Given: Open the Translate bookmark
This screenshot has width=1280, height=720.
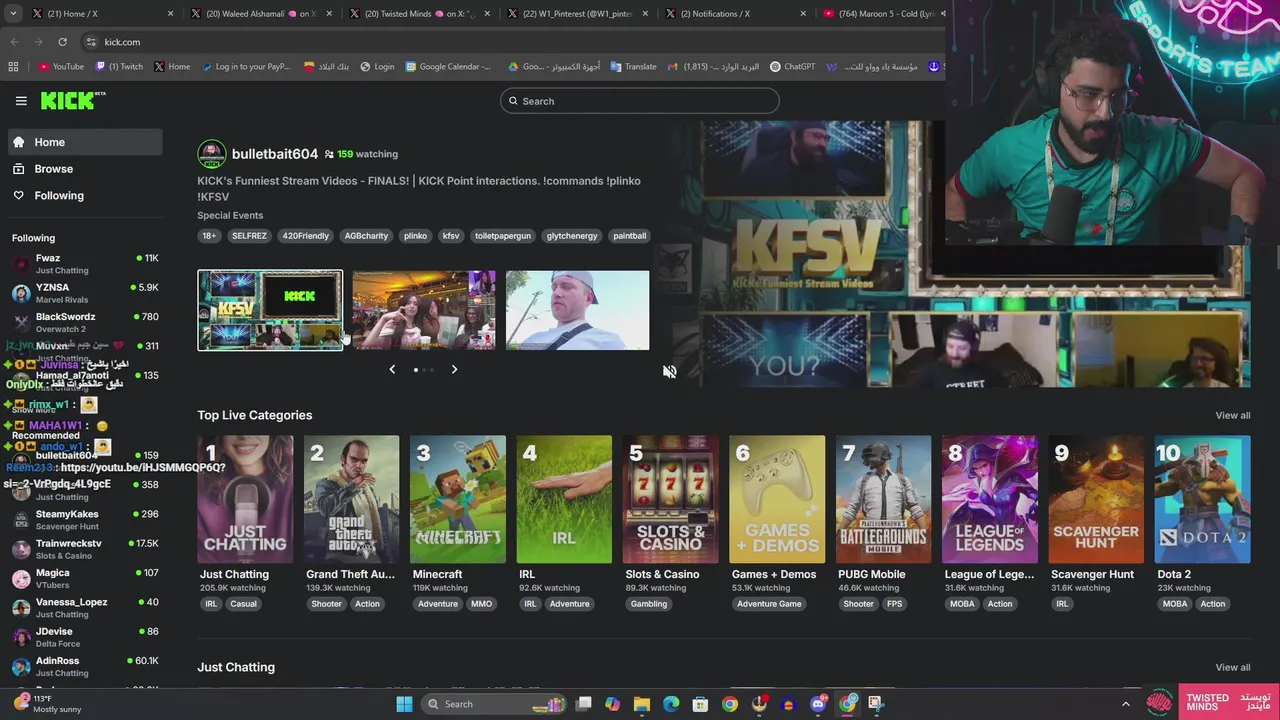Looking at the screenshot, I should 633,67.
